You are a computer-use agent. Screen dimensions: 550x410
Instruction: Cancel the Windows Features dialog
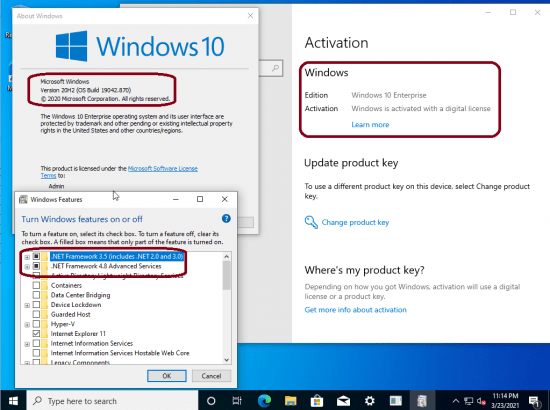click(x=211, y=376)
